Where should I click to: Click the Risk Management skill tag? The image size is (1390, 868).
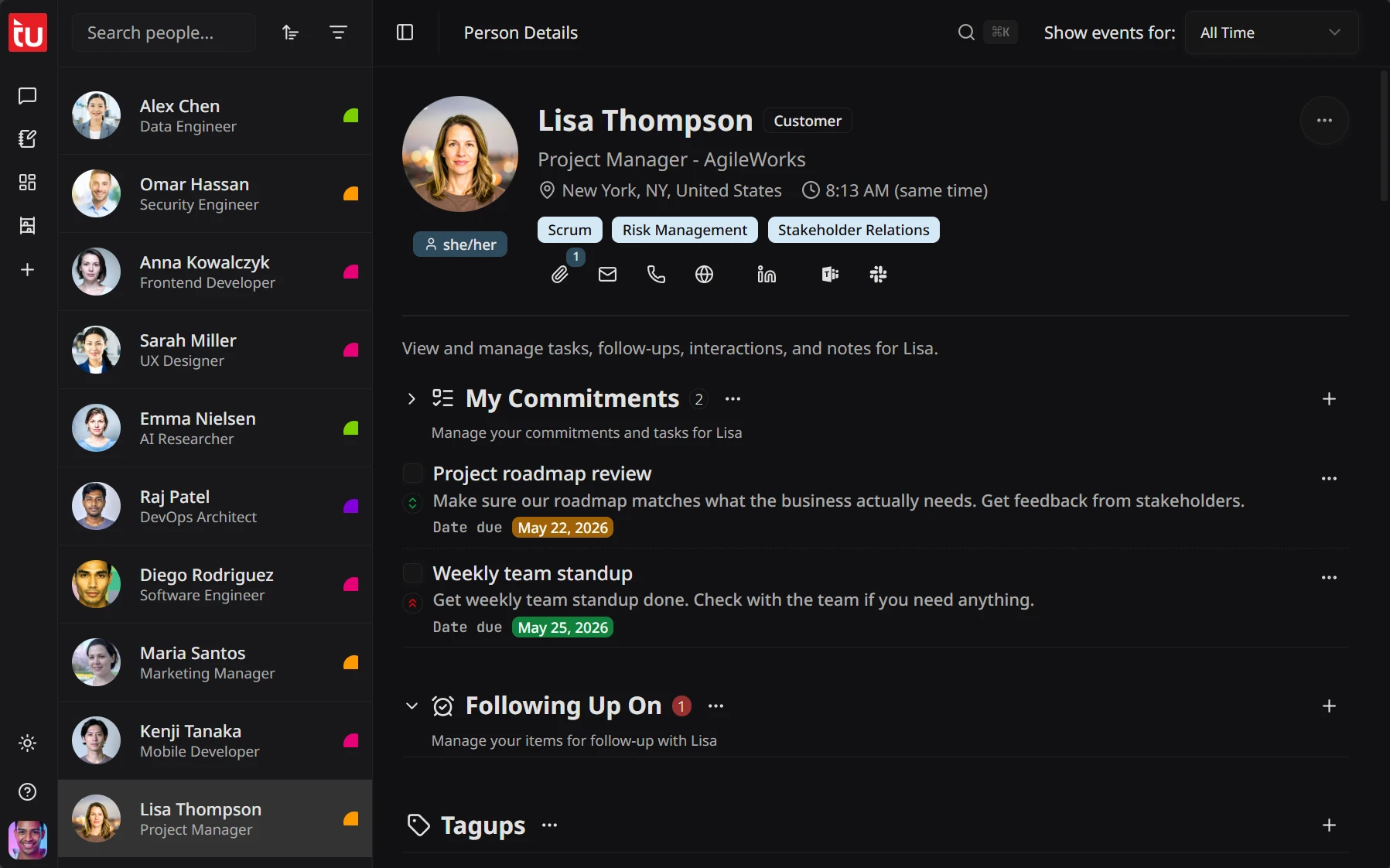[685, 230]
